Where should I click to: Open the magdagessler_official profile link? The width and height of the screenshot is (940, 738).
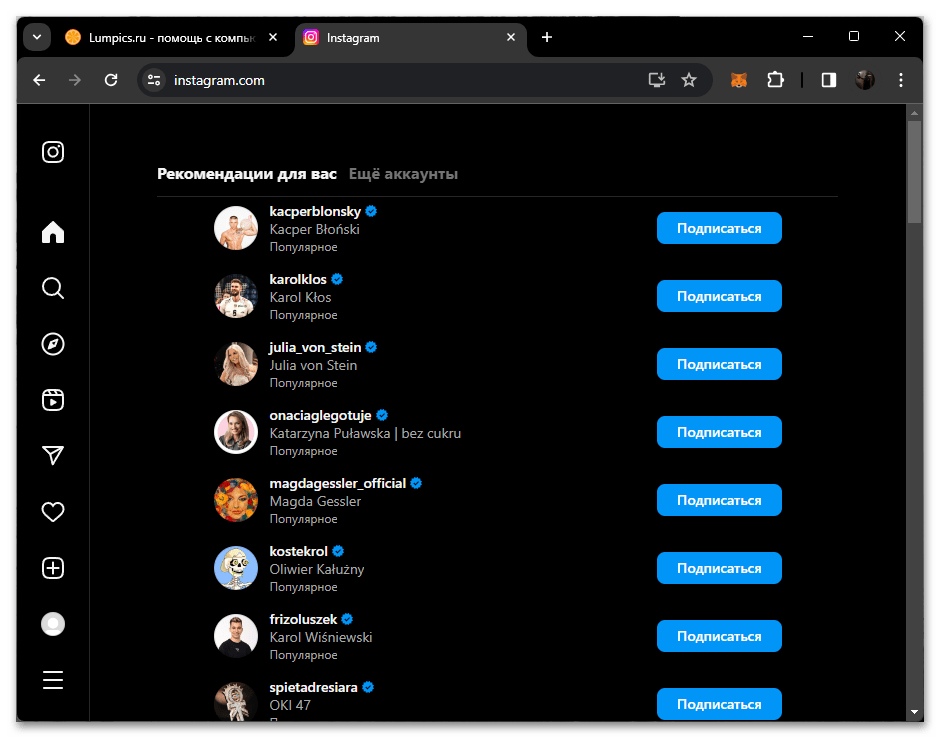click(338, 483)
